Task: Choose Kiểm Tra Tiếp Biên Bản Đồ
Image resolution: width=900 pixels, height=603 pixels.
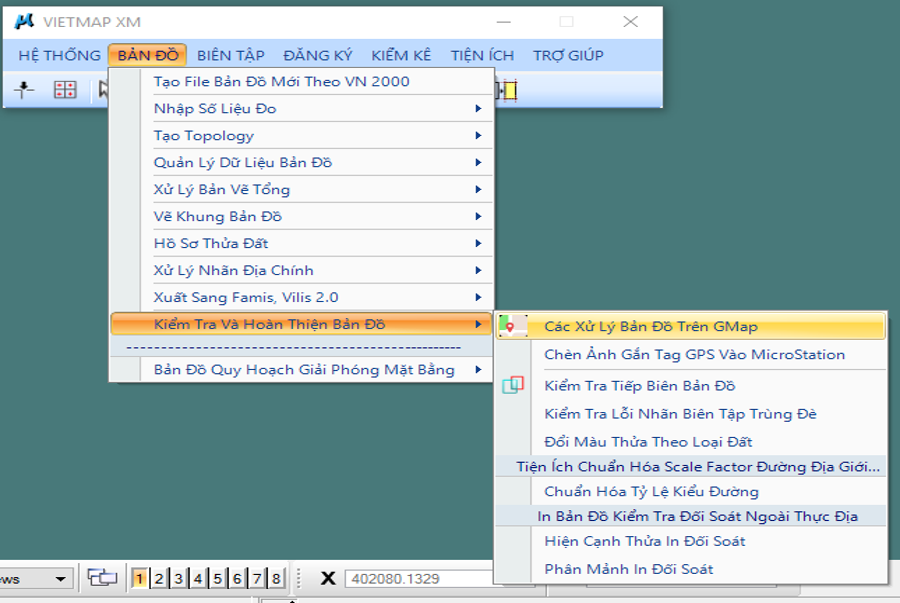Action: tap(691, 386)
